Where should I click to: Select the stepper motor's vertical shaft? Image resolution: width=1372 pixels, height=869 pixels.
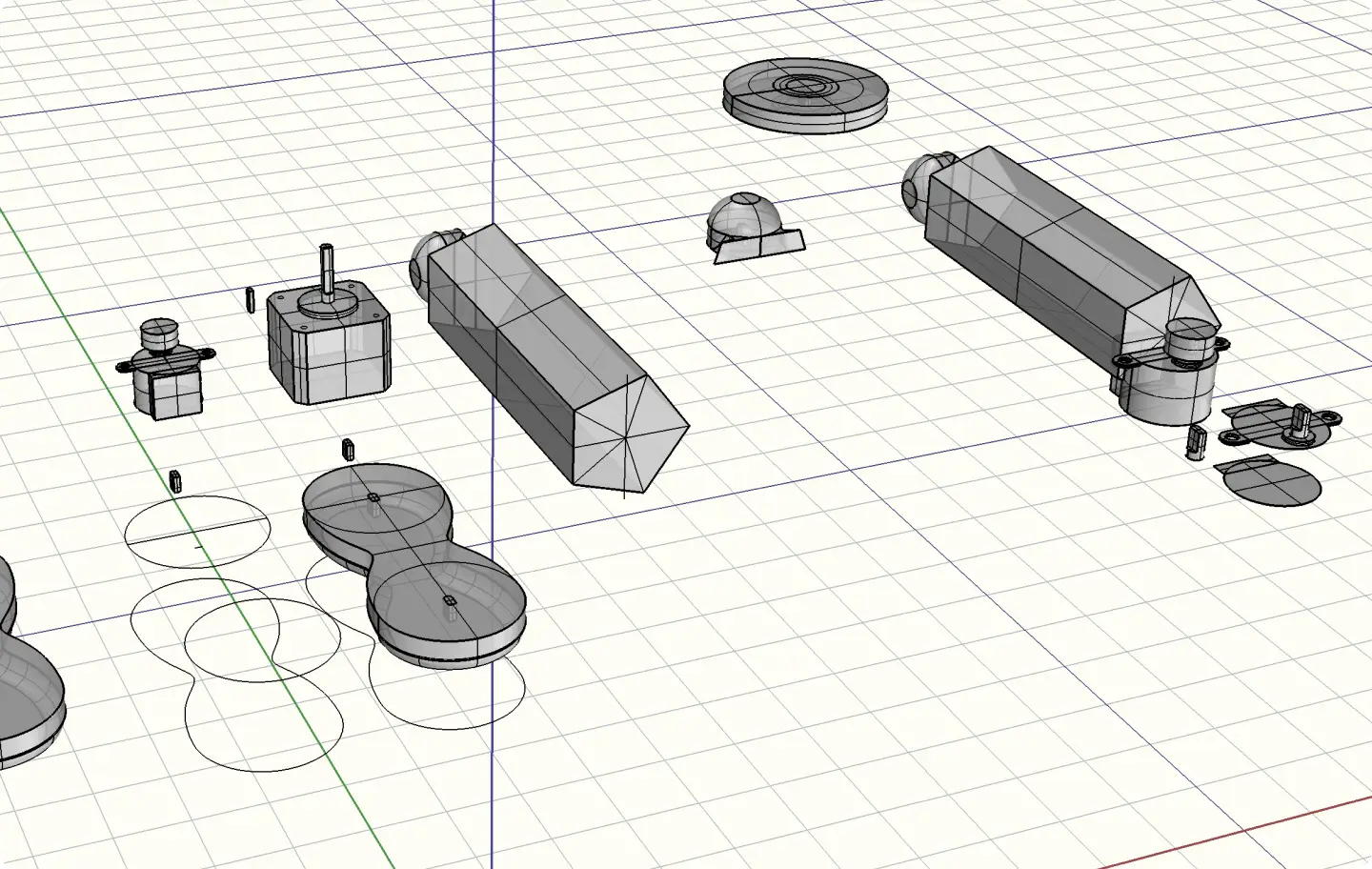tap(327, 272)
